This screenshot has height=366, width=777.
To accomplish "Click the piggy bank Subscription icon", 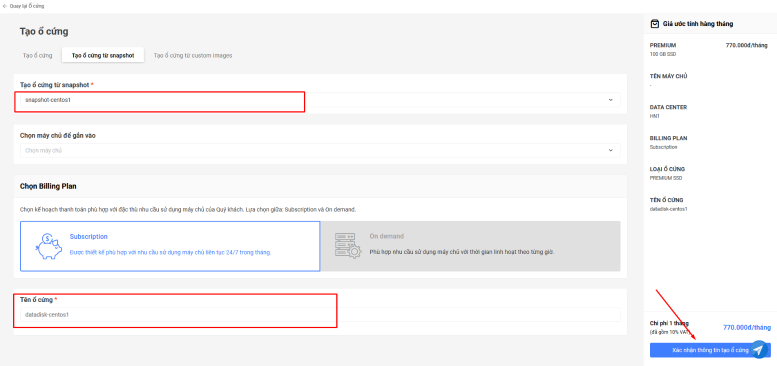I will click(x=49, y=246).
